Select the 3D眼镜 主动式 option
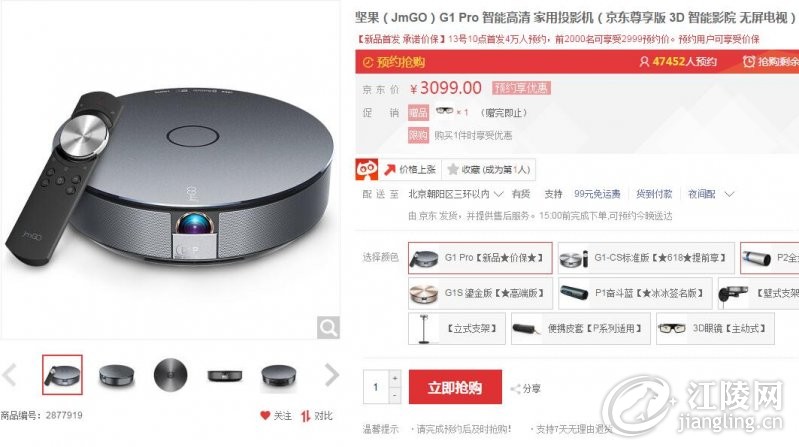 point(715,329)
